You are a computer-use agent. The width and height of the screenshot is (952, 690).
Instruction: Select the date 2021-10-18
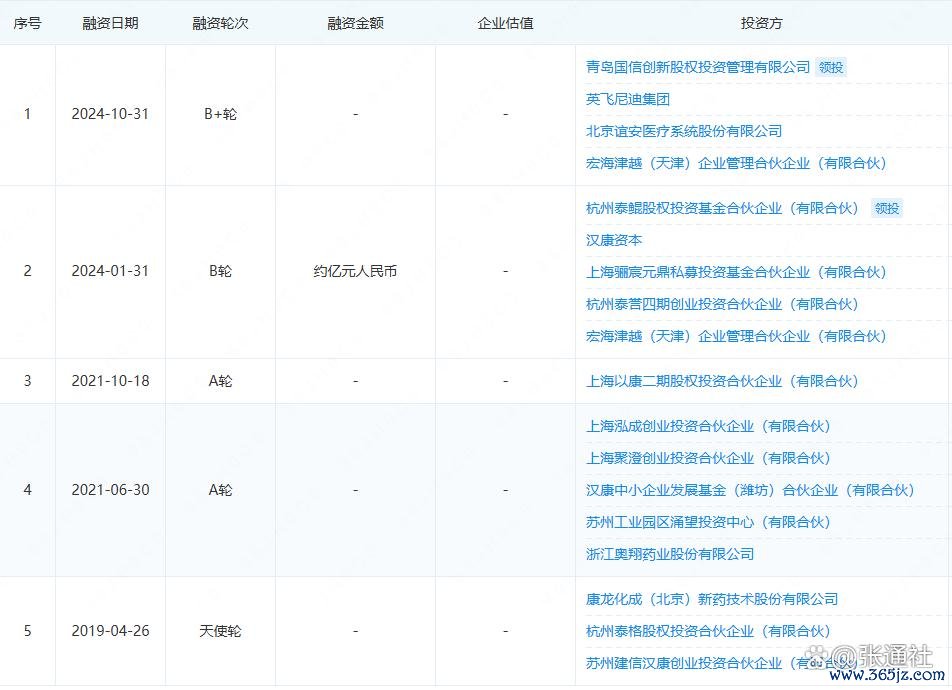pyautogui.click(x=110, y=381)
